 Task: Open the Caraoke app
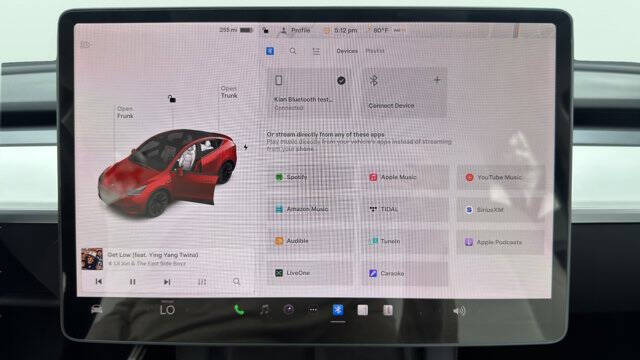405,273
